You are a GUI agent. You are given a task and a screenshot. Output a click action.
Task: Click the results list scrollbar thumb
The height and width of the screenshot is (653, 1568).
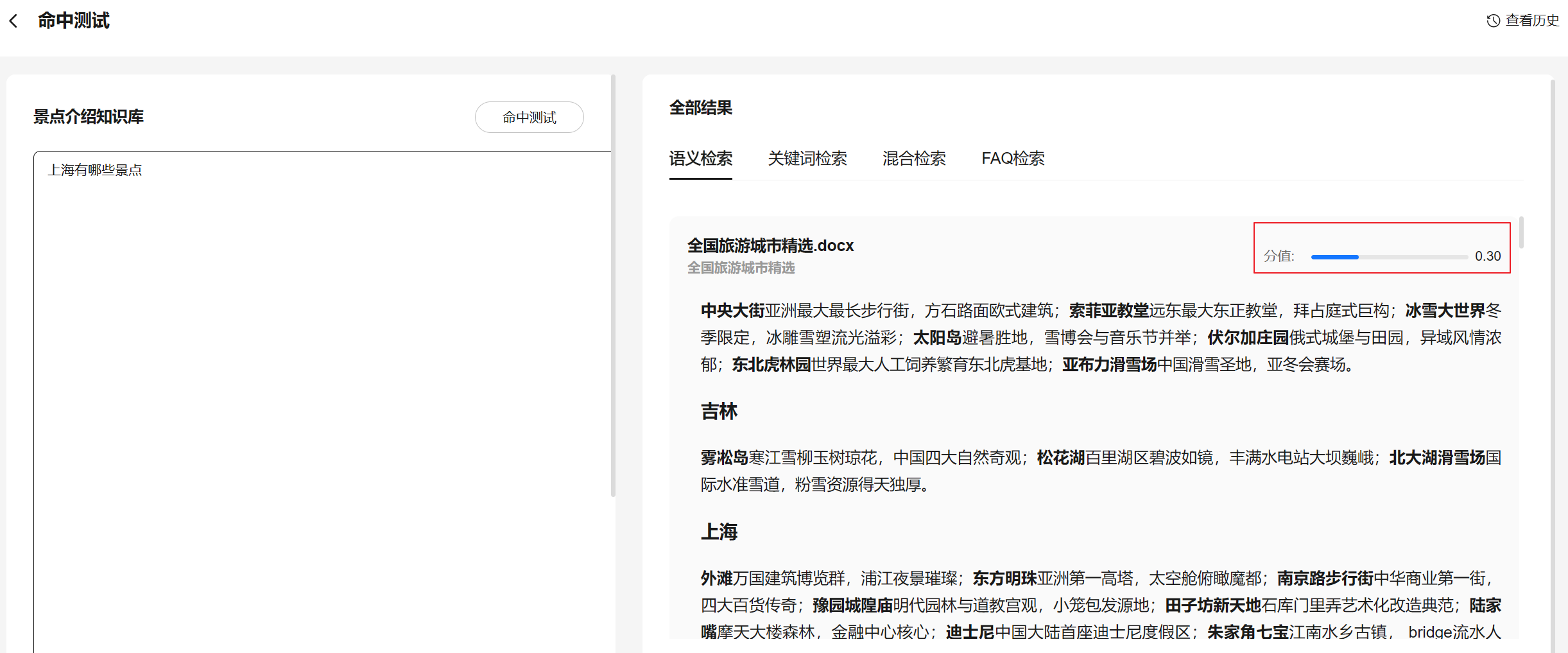1521,232
